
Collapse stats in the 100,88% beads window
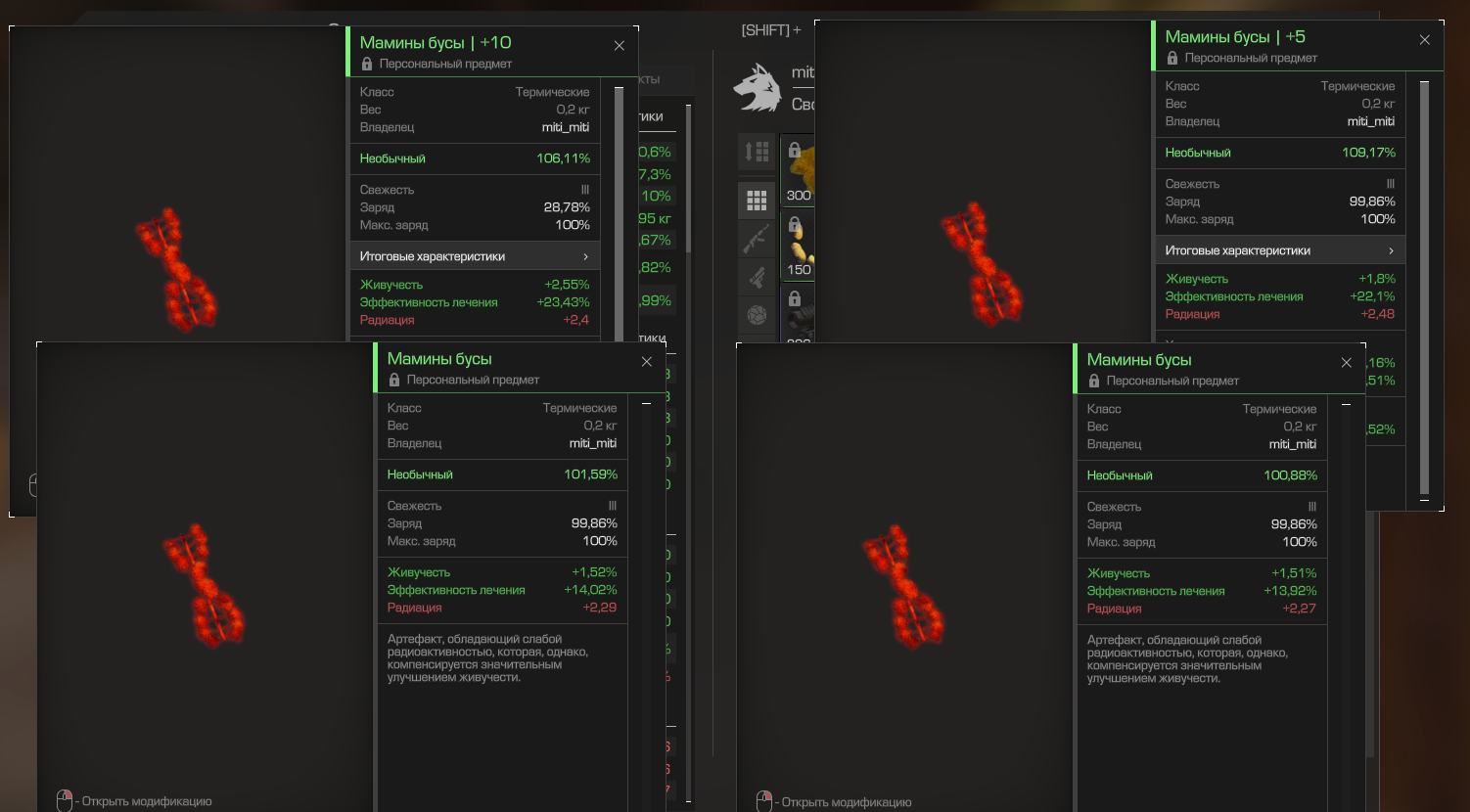(1346, 404)
